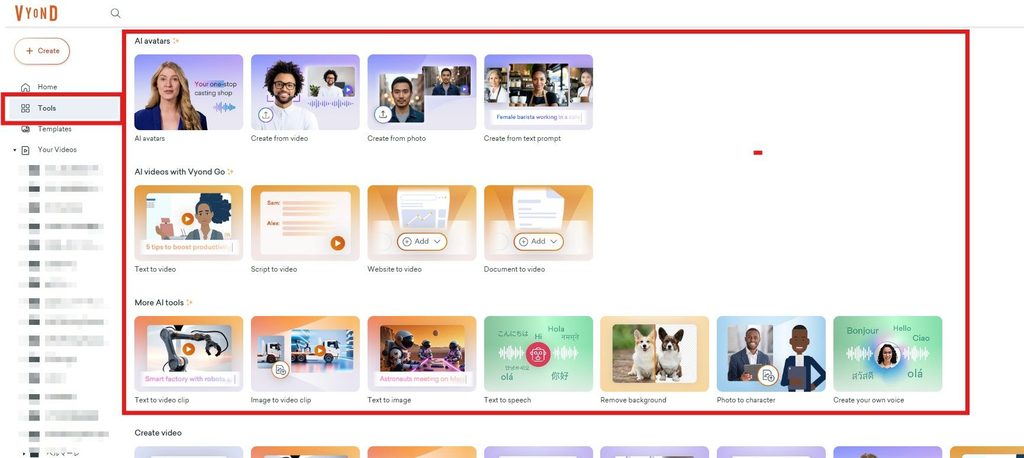Viewport: 1024px width, 458px height.
Task: Open the Script to video card
Action: 305,223
